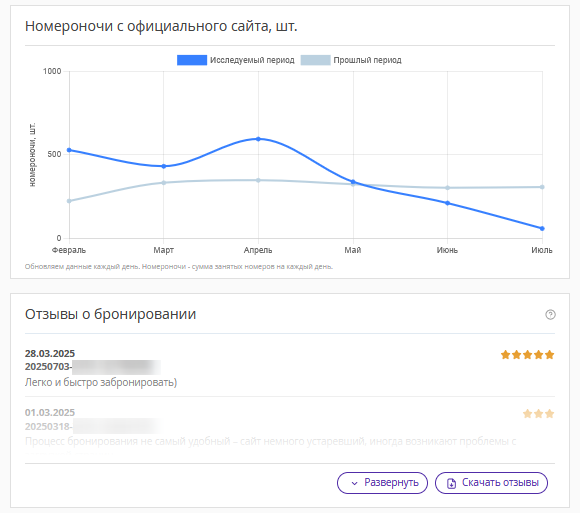580x513 pixels.
Task: Download reviews via Скачать отзывы button
Action: pyautogui.click(x=491, y=483)
